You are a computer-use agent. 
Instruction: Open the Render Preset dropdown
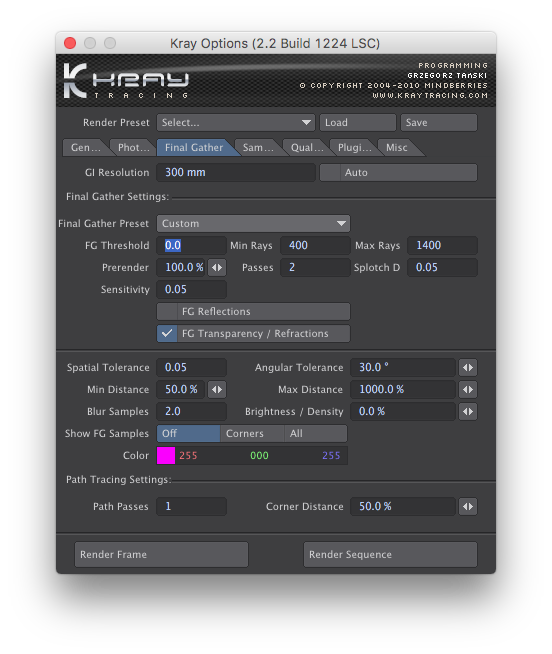(235, 123)
